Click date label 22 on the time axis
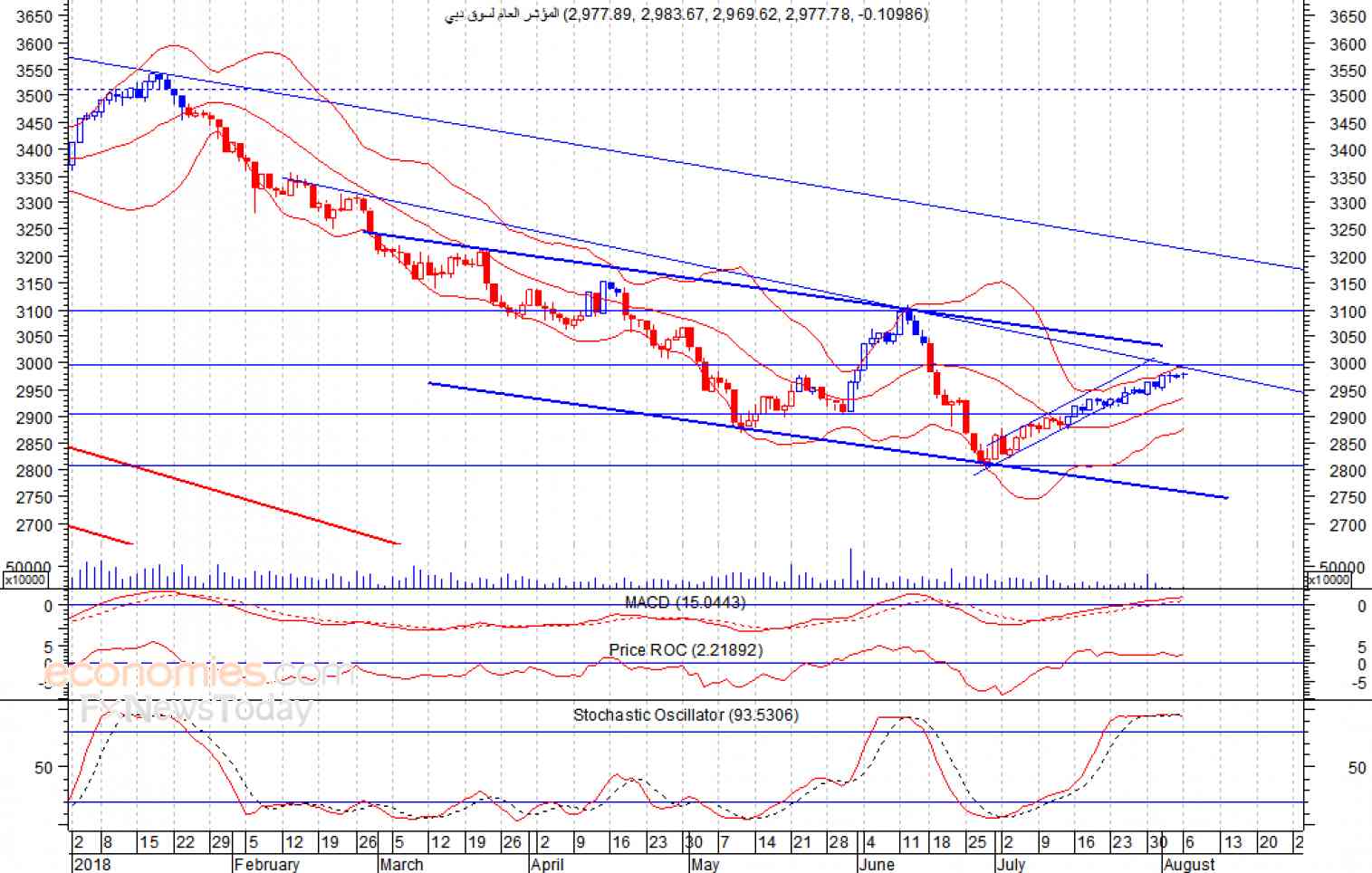The height and width of the screenshot is (873, 1372). click(x=185, y=842)
